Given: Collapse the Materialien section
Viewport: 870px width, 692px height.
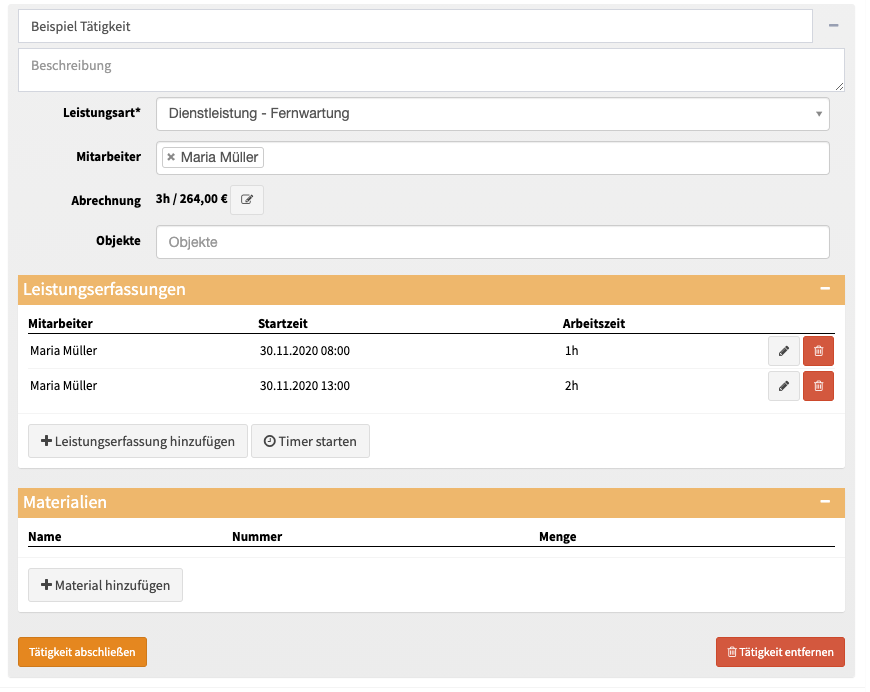Looking at the screenshot, I should coord(825,502).
